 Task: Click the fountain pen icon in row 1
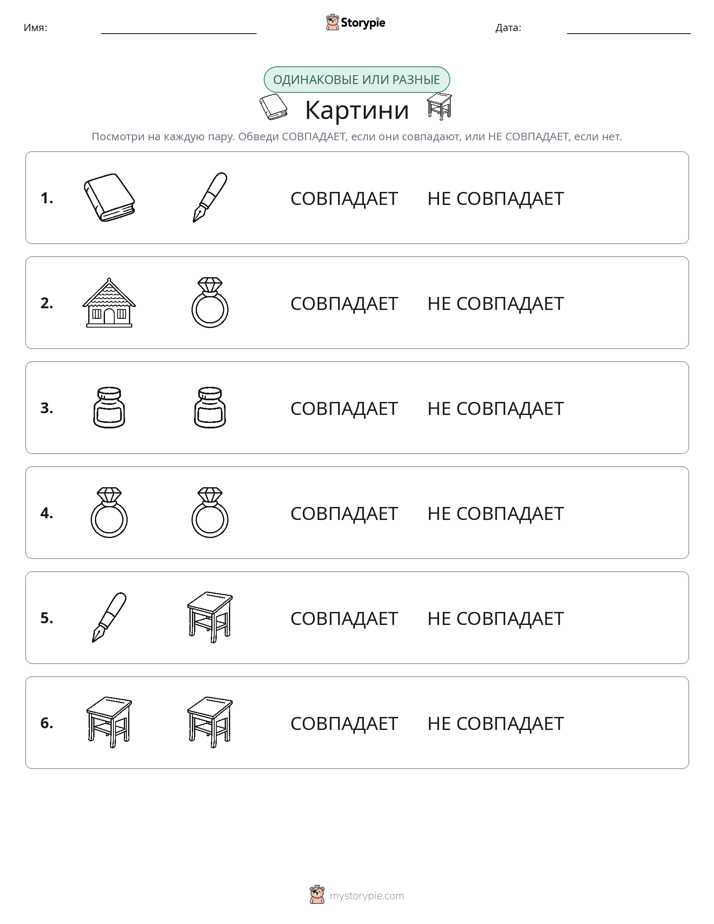pos(210,197)
